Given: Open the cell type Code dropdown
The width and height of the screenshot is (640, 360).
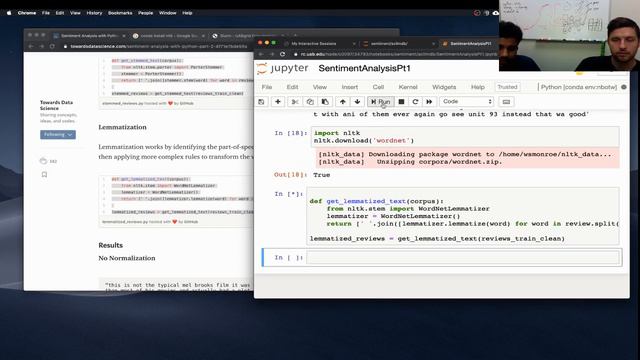Looking at the screenshot, I should 467,102.
